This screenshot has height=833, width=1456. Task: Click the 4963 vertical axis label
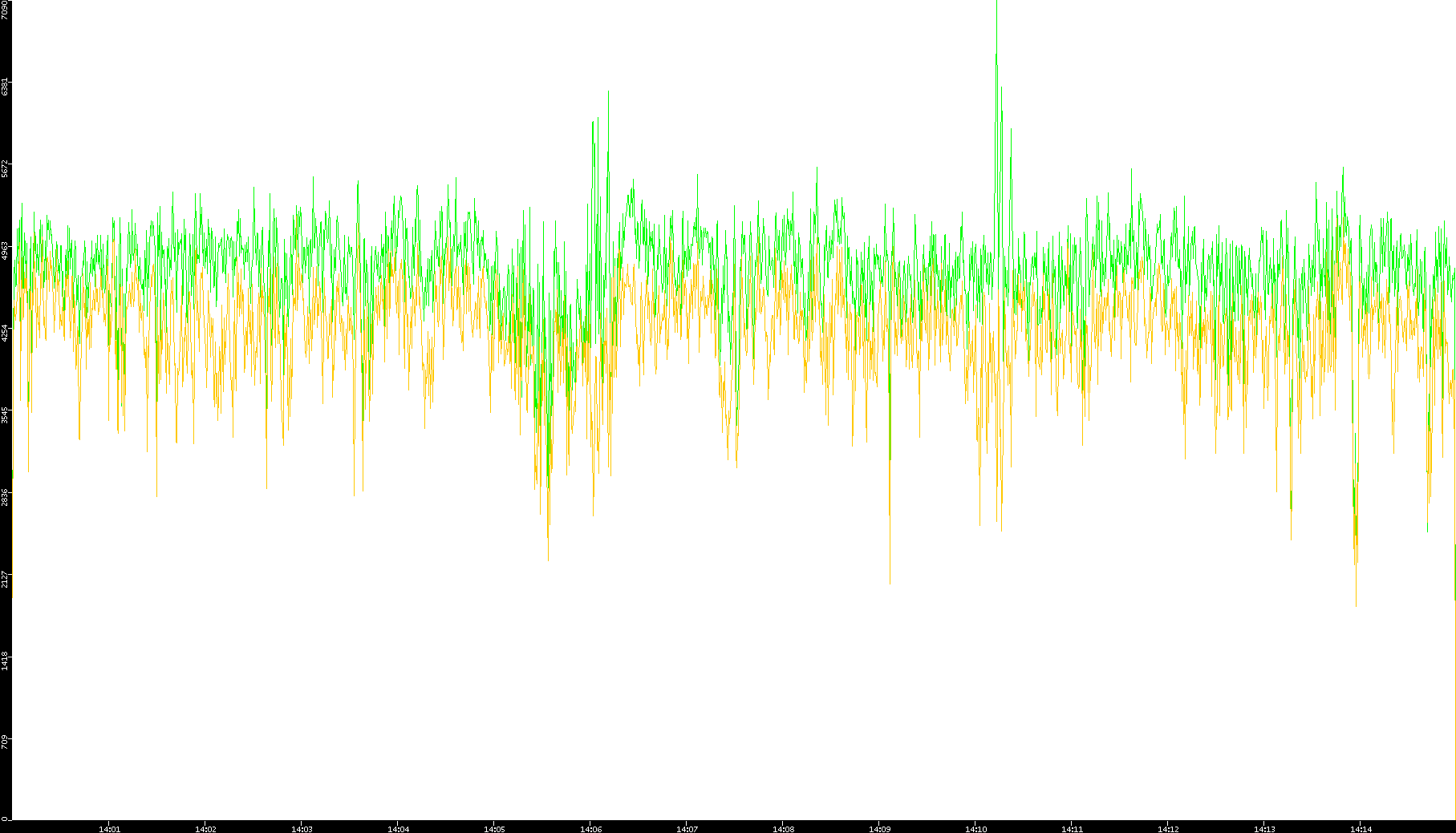click(6, 250)
